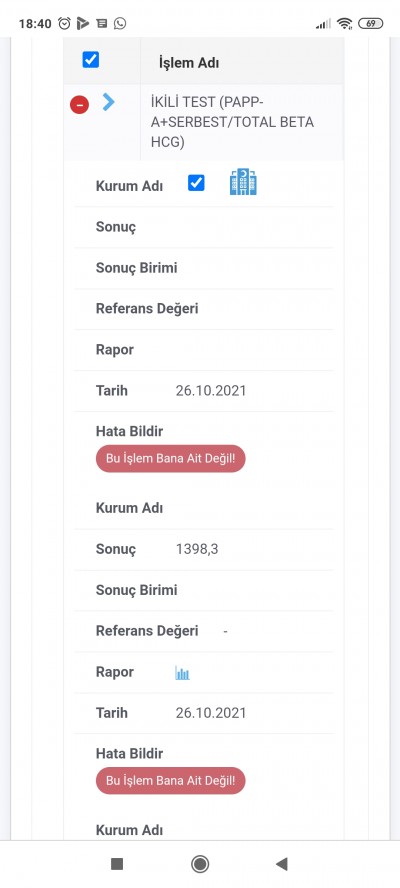Screen dimensions: 400x888
Task: View the Rapor bar chart icon
Action: coord(182,673)
